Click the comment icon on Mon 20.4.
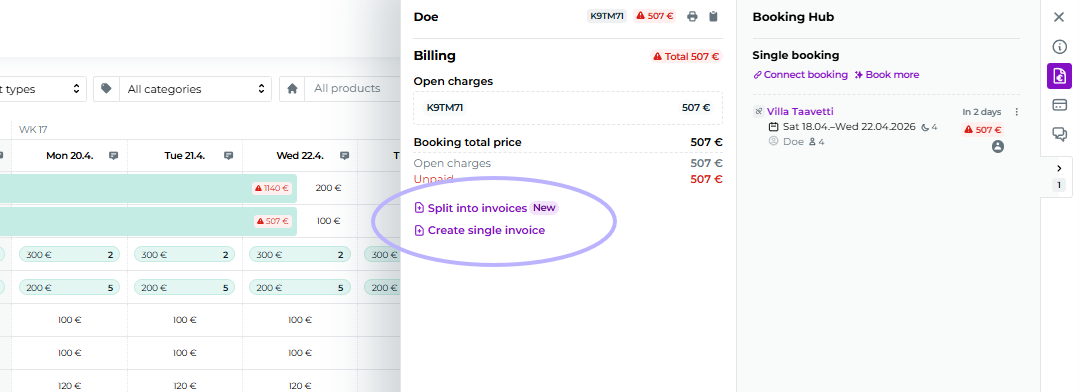 114,156
